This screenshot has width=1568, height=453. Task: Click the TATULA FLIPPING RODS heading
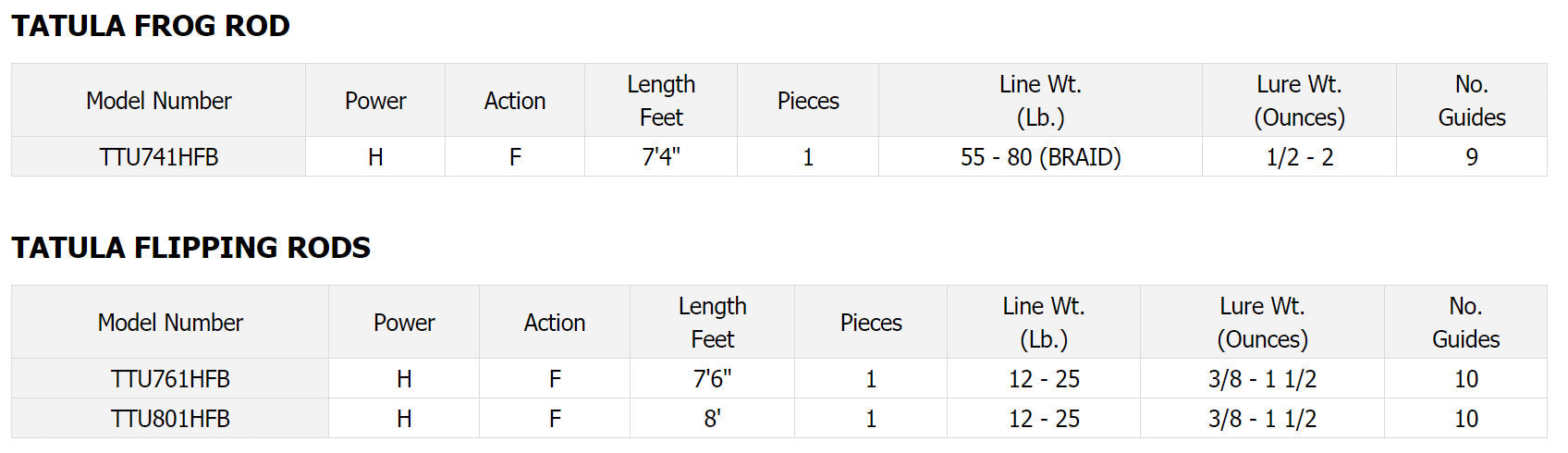(x=190, y=248)
